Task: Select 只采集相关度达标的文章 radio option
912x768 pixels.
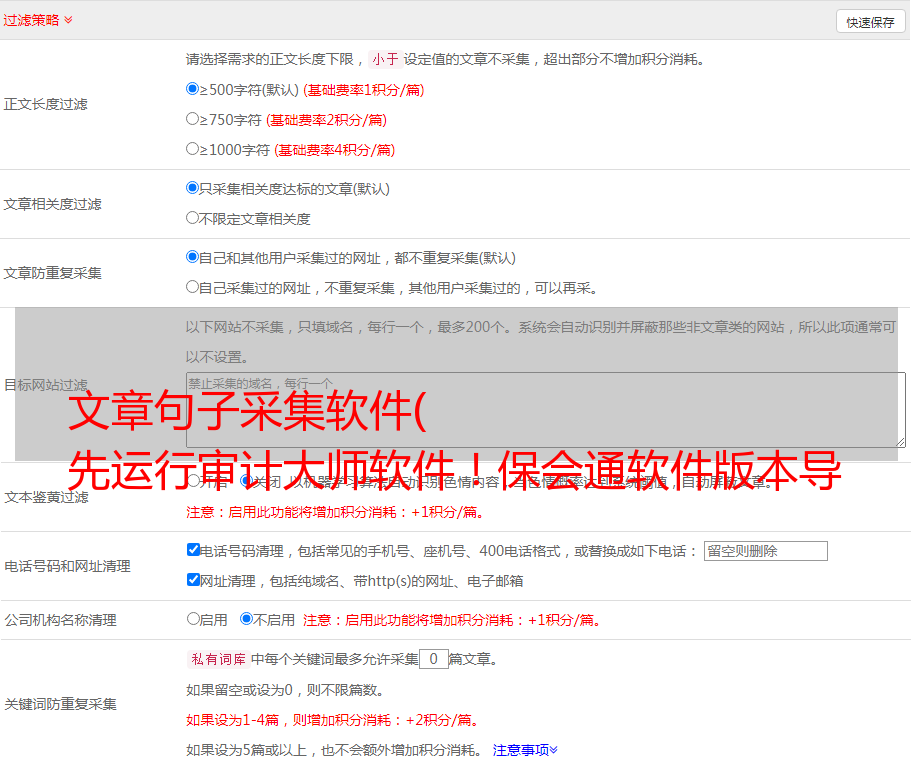Action: [193, 188]
